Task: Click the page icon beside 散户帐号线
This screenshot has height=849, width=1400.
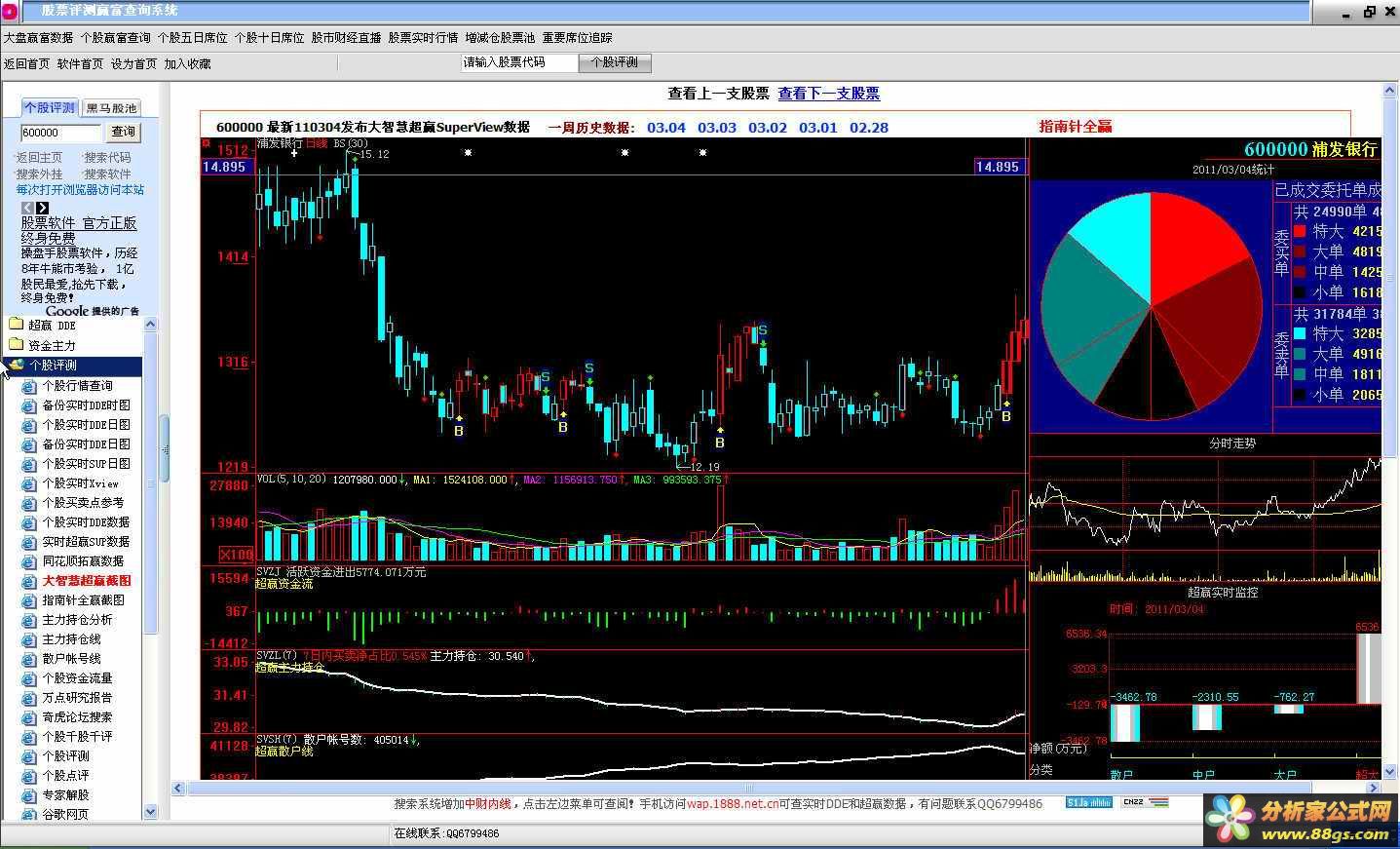Action: pyautogui.click(x=29, y=659)
